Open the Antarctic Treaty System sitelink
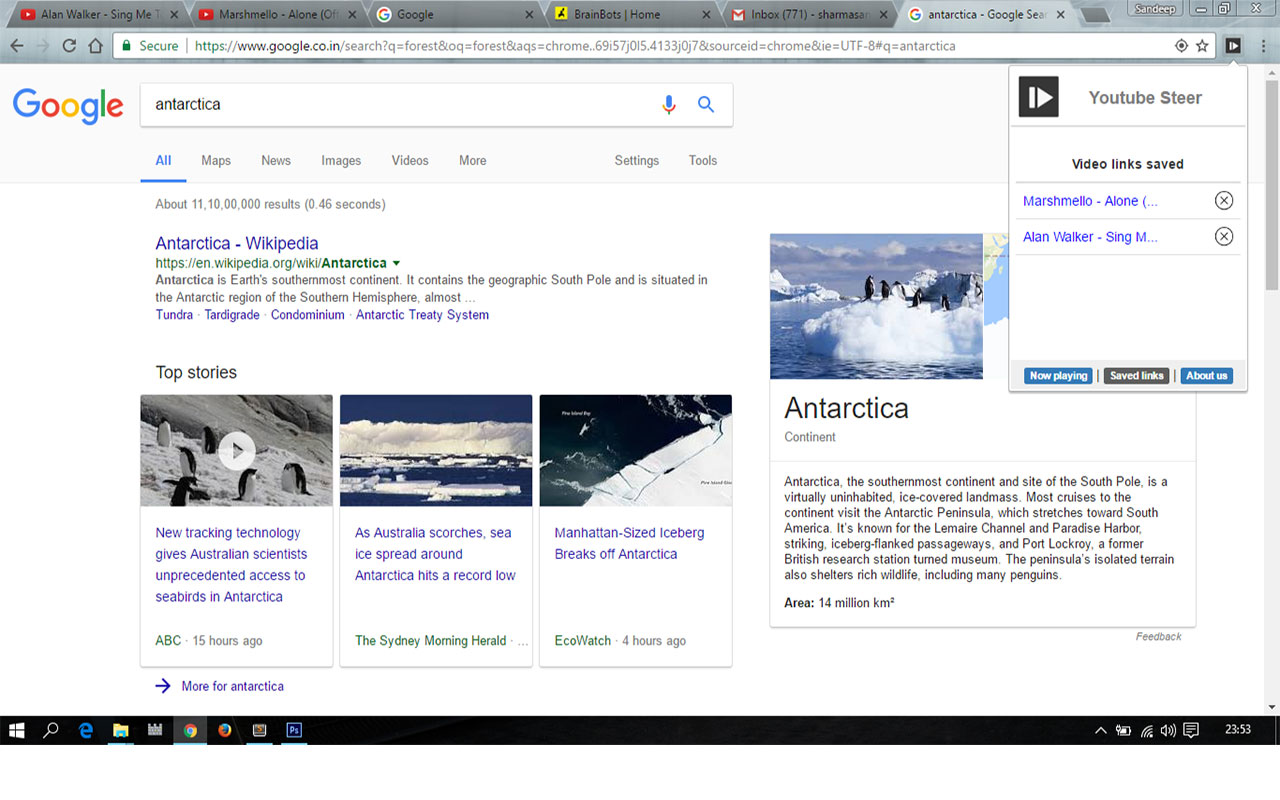Viewport: 1280px width, 800px height. [423, 315]
